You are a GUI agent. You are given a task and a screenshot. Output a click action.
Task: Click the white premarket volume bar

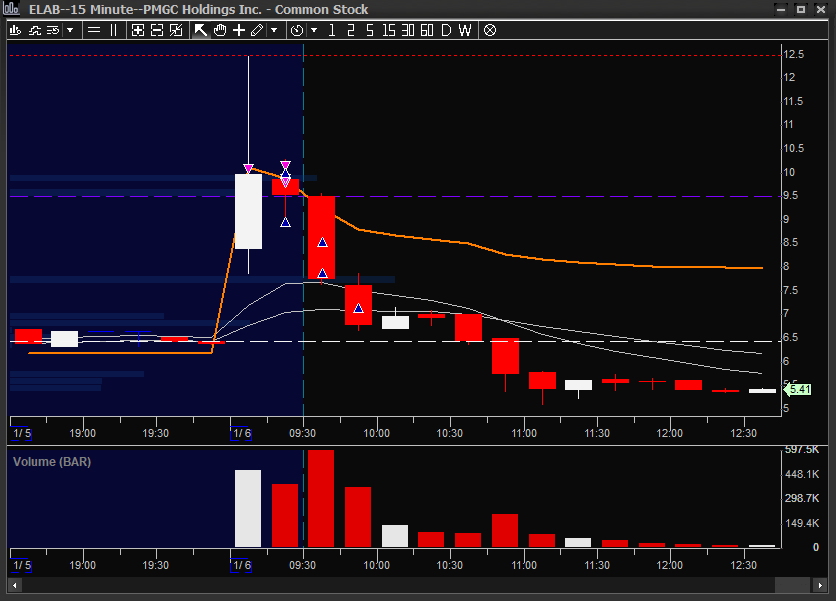click(x=248, y=509)
